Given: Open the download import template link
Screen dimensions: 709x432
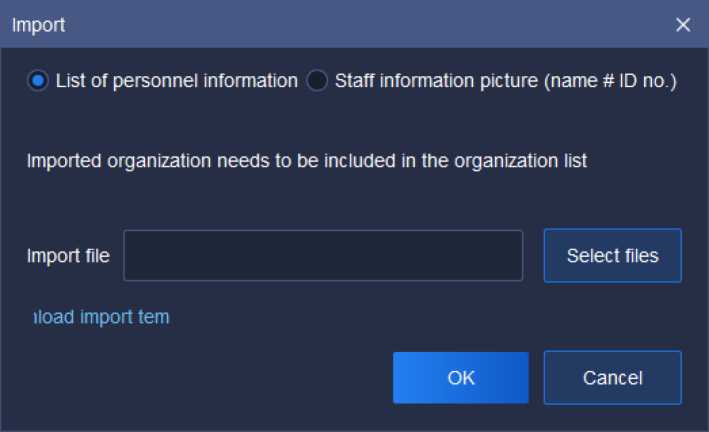Looking at the screenshot, I should [100, 317].
